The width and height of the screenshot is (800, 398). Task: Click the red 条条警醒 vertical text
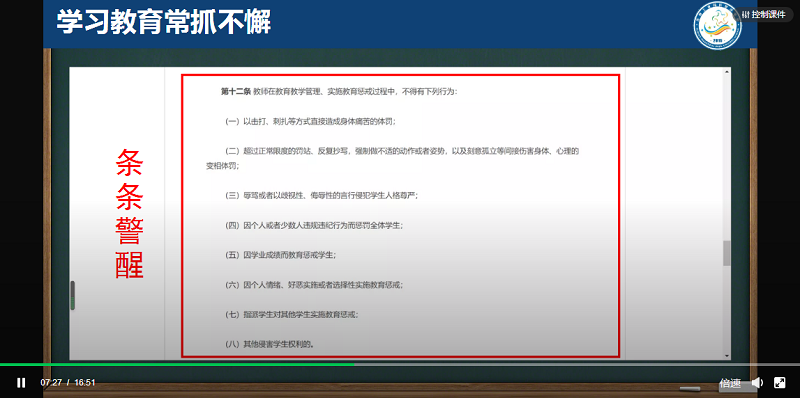click(x=129, y=213)
